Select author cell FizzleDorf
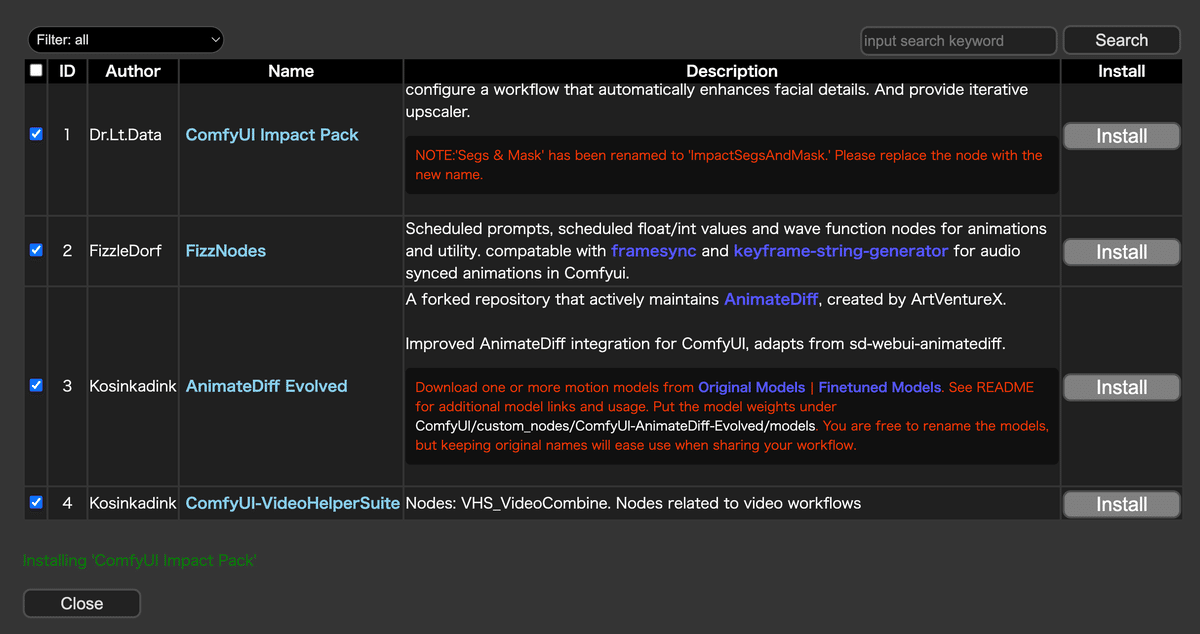The image size is (1200, 634). 125,251
